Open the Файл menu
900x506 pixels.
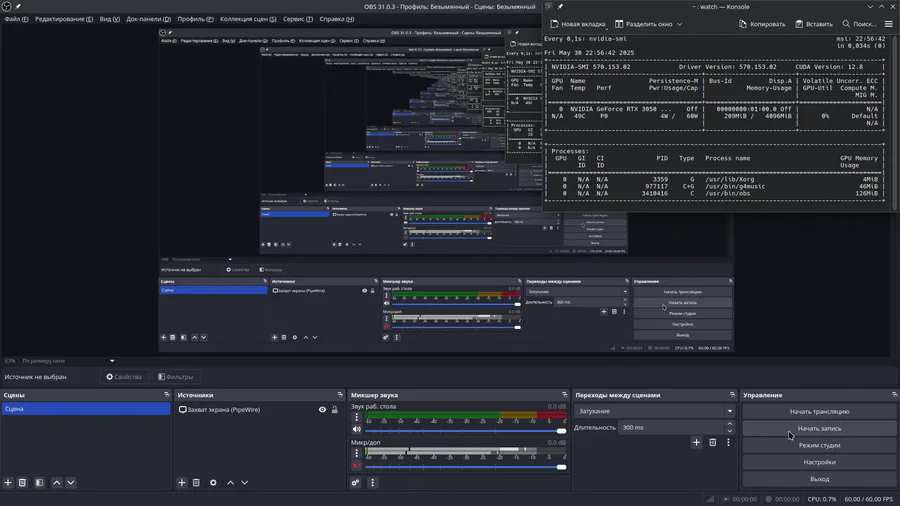[16, 19]
